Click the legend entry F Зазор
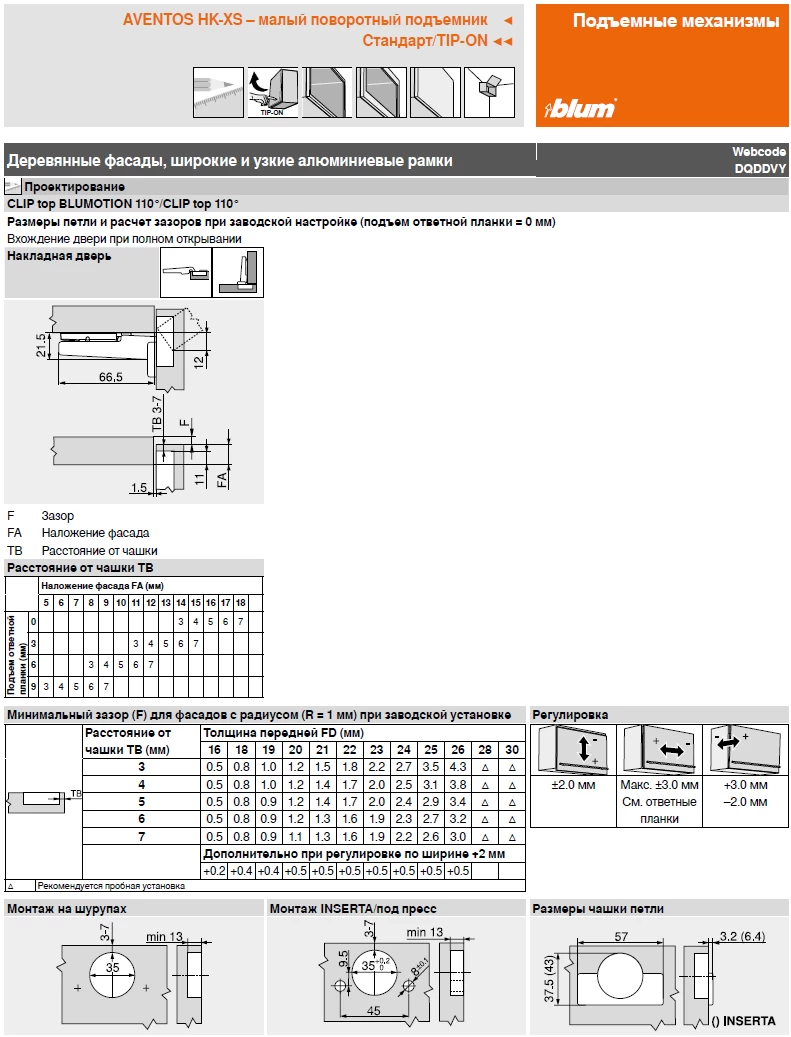The image size is (791, 1037). tap(40, 516)
